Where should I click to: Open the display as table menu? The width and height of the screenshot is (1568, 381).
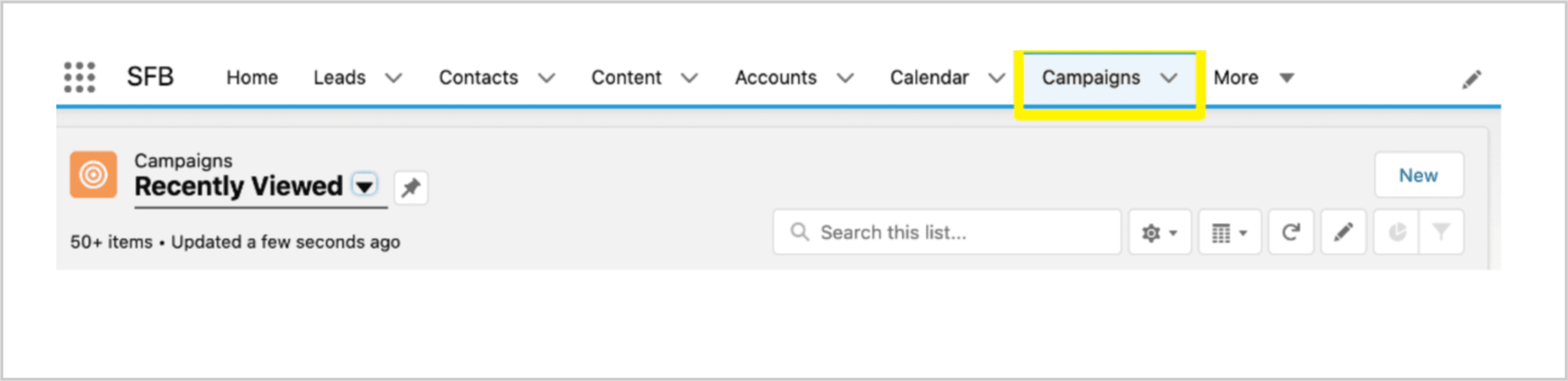tap(1230, 232)
